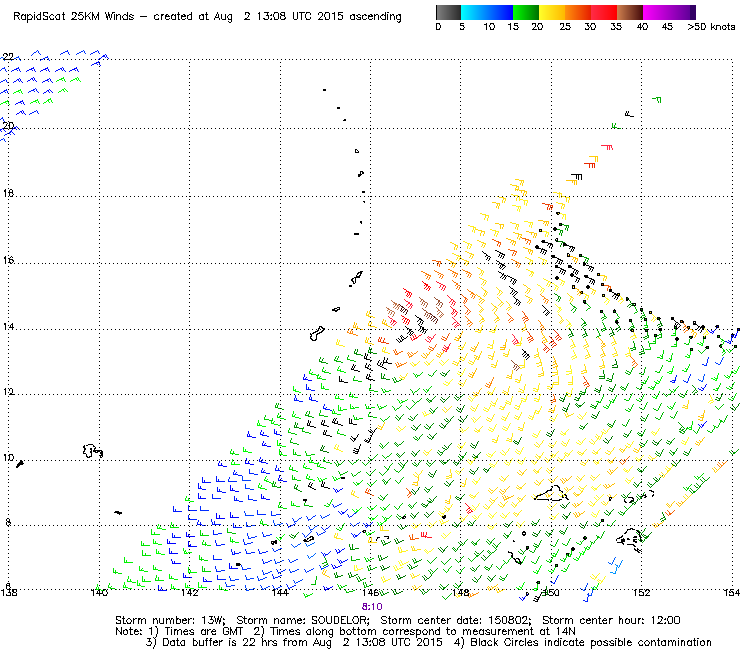Click the cyan 5-10 knots legend swatch

pyautogui.click(x=474, y=12)
